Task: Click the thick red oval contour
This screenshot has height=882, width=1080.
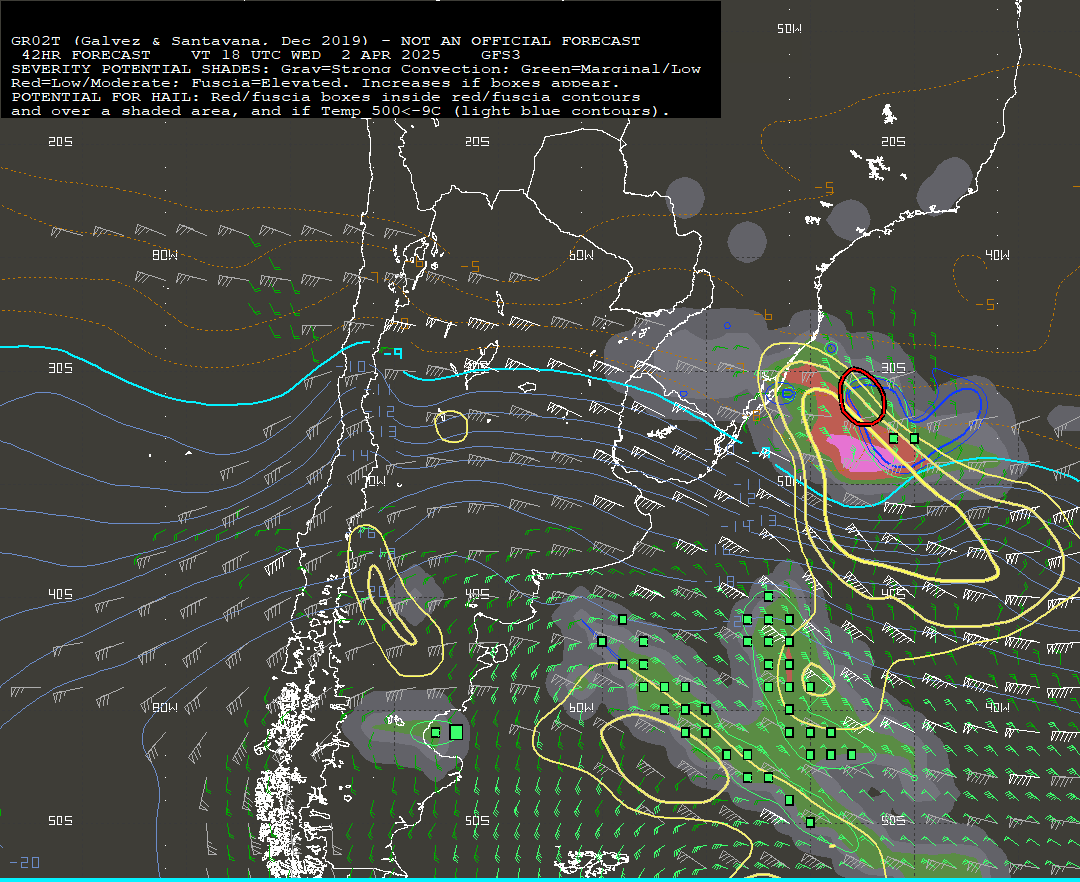Action: tap(861, 397)
